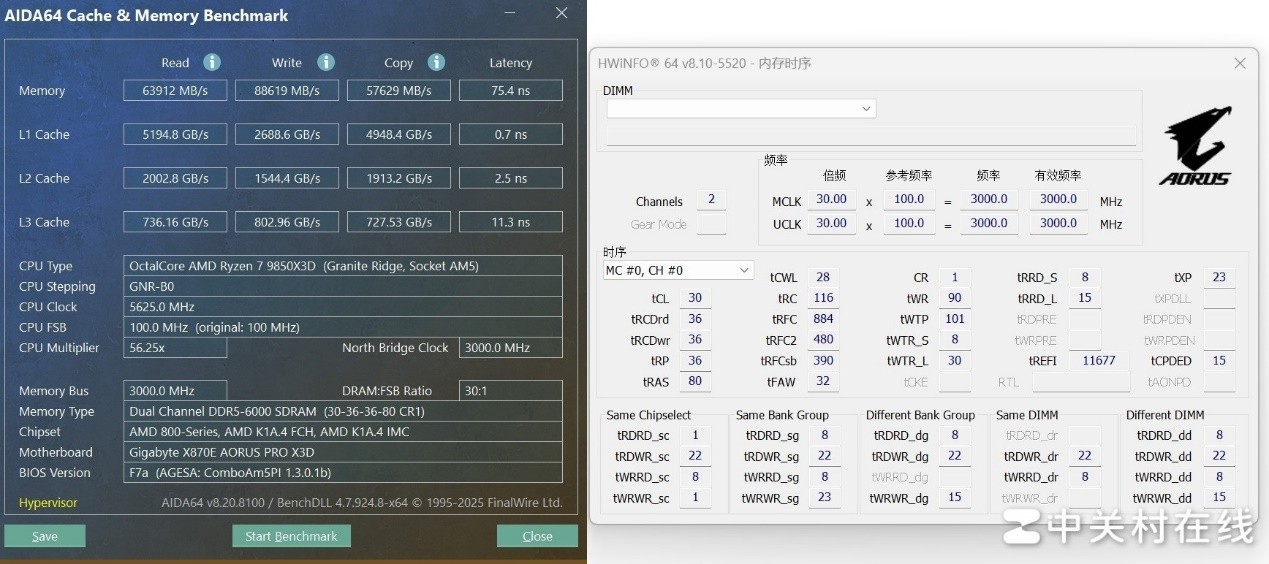
Task: Click the tRFC value 884
Action: [823, 319]
